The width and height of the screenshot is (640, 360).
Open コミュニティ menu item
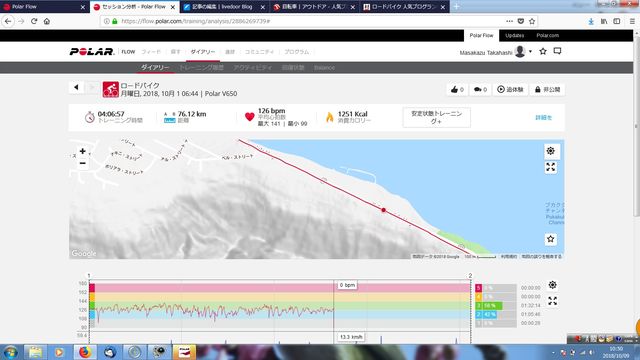pos(259,52)
